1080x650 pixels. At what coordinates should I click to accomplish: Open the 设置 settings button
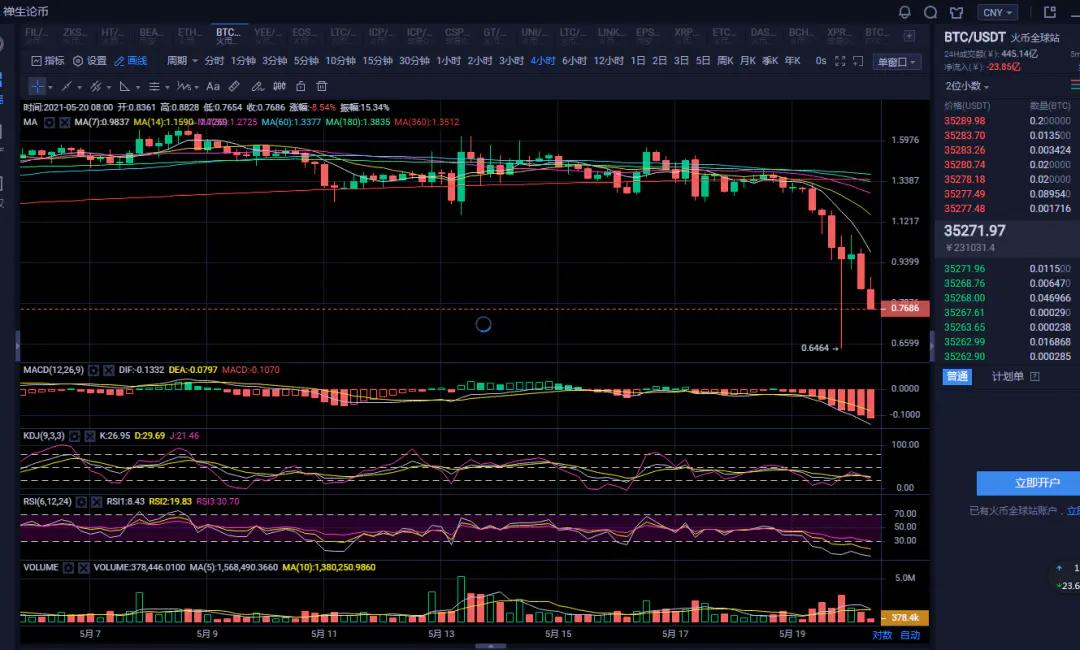tap(90, 61)
